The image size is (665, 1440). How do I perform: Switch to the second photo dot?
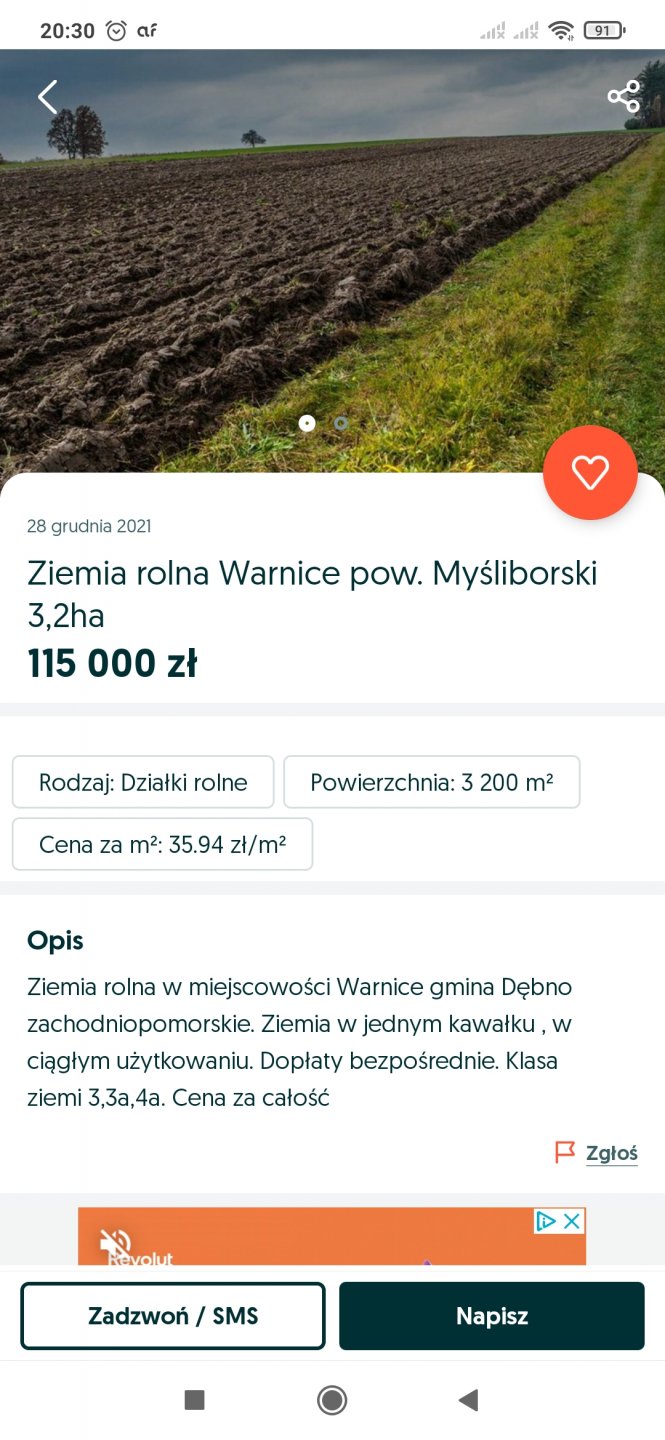click(341, 423)
